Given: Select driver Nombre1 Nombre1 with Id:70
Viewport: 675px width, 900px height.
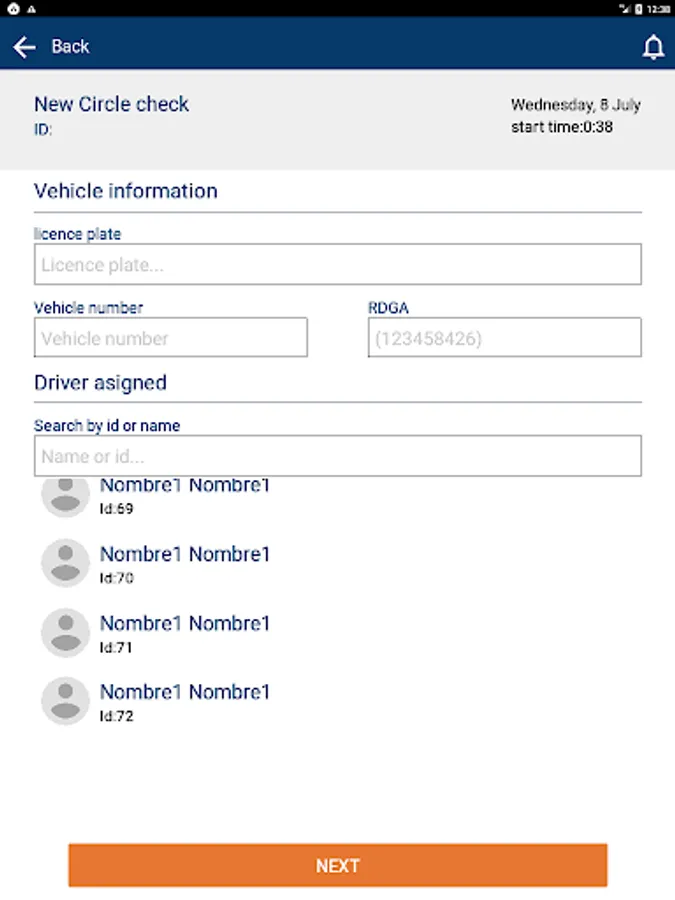Looking at the screenshot, I should 185,563.
